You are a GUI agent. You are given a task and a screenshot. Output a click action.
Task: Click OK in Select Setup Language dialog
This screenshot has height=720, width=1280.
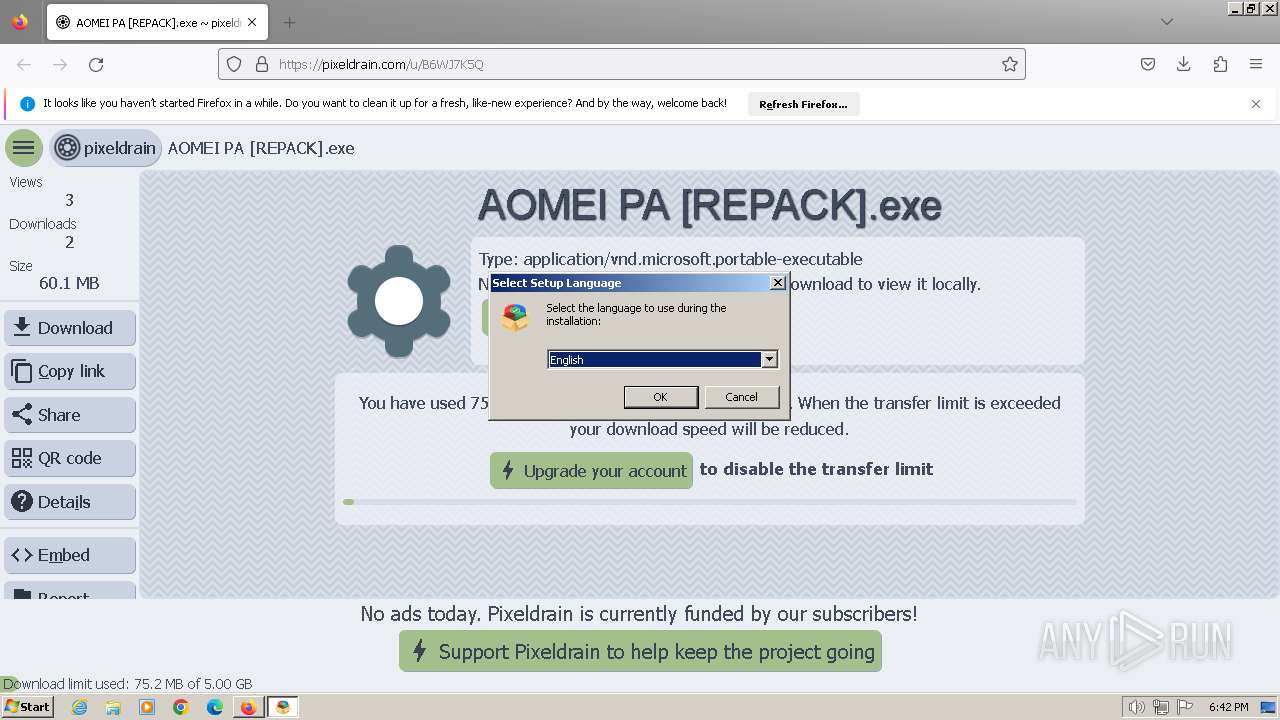pyautogui.click(x=660, y=397)
